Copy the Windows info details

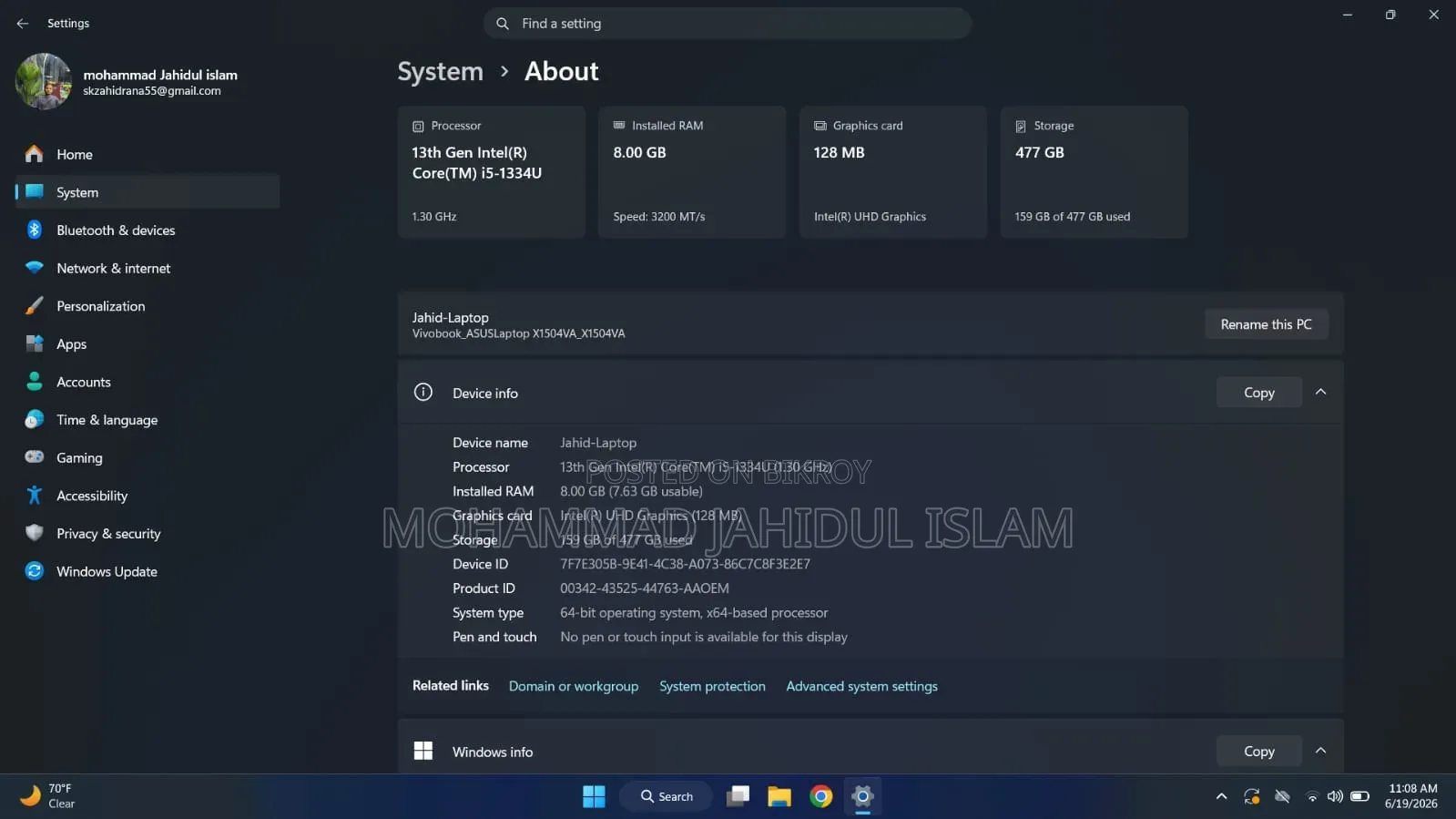pos(1259,752)
